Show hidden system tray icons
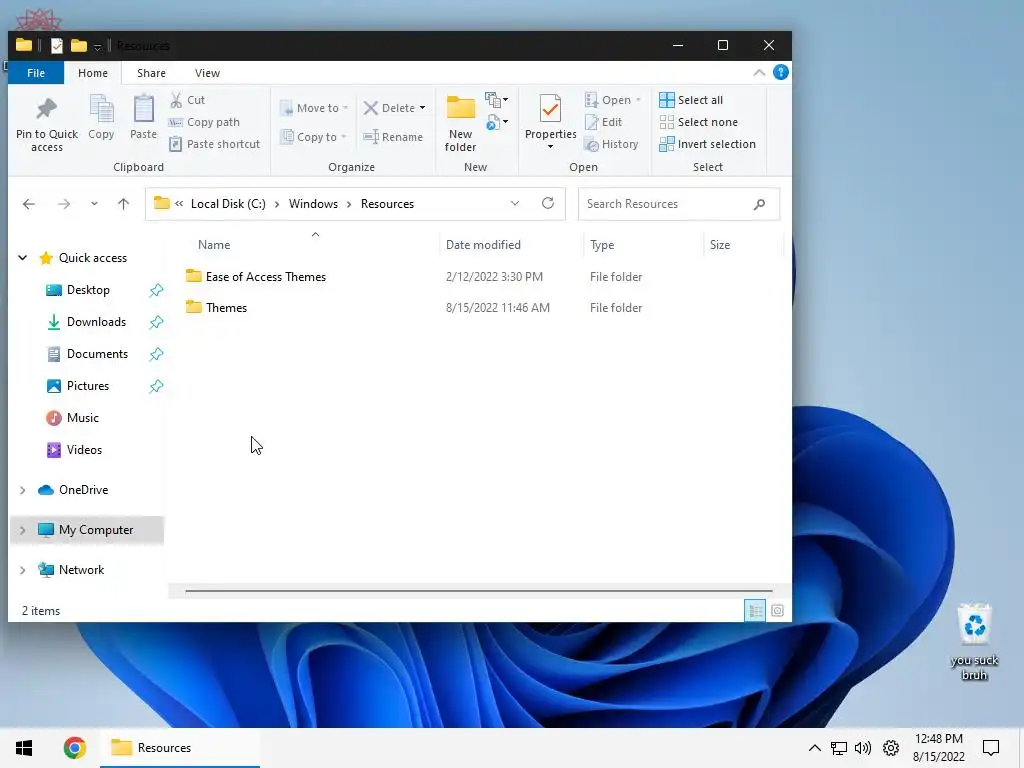Screen dimensions: 1024x768 814,748
